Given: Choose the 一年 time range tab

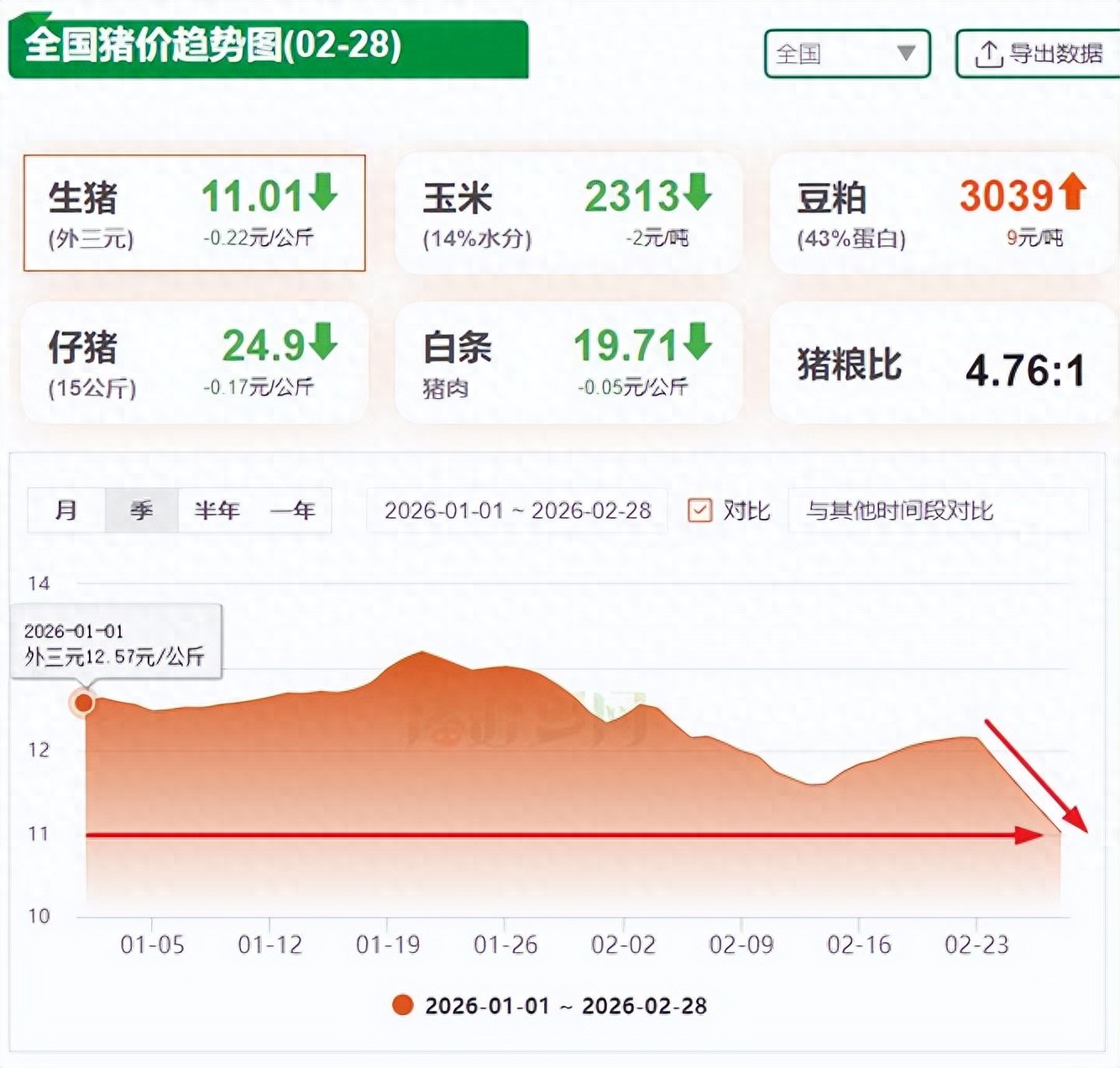Looking at the screenshot, I should click(x=292, y=510).
